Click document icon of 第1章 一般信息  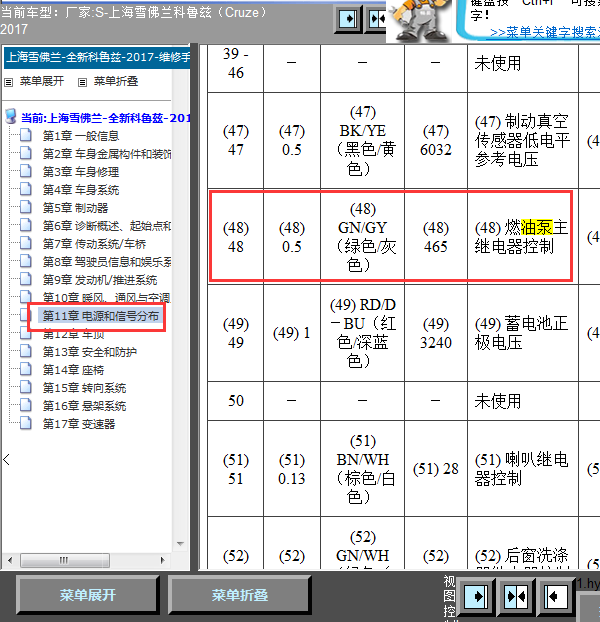pos(26,135)
